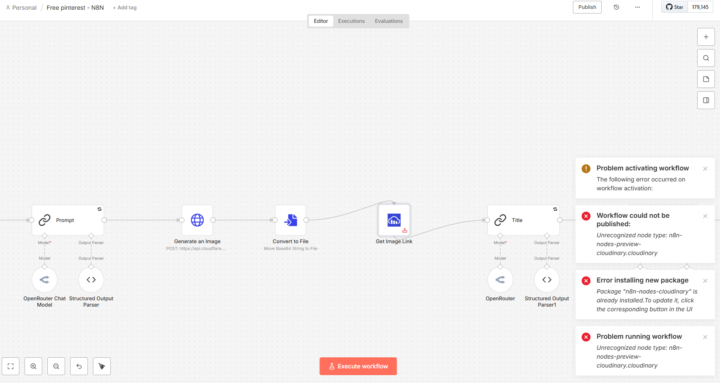The width and height of the screenshot is (720, 384).
Task: Dismiss Problem running workflow notification
Action: click(705, 337)
